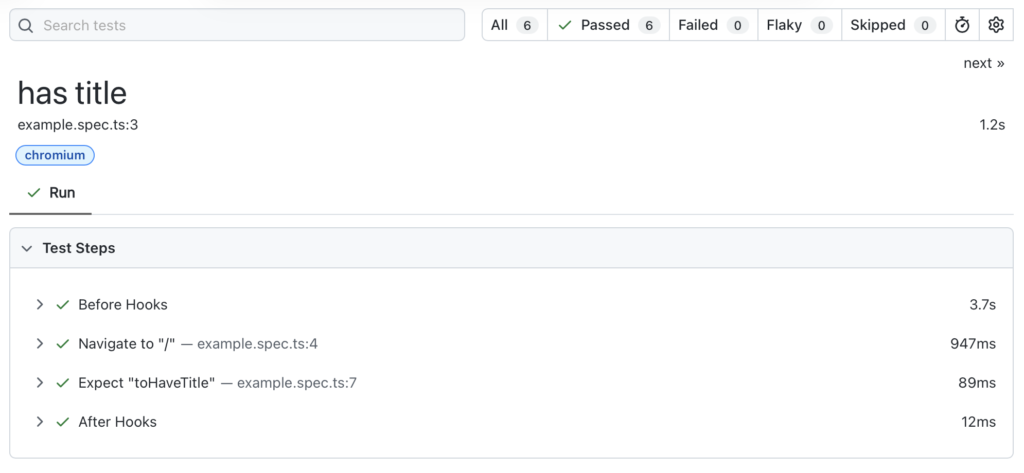Collapse the Test Steps section
Screen dimensions: 1024x473
27,248
